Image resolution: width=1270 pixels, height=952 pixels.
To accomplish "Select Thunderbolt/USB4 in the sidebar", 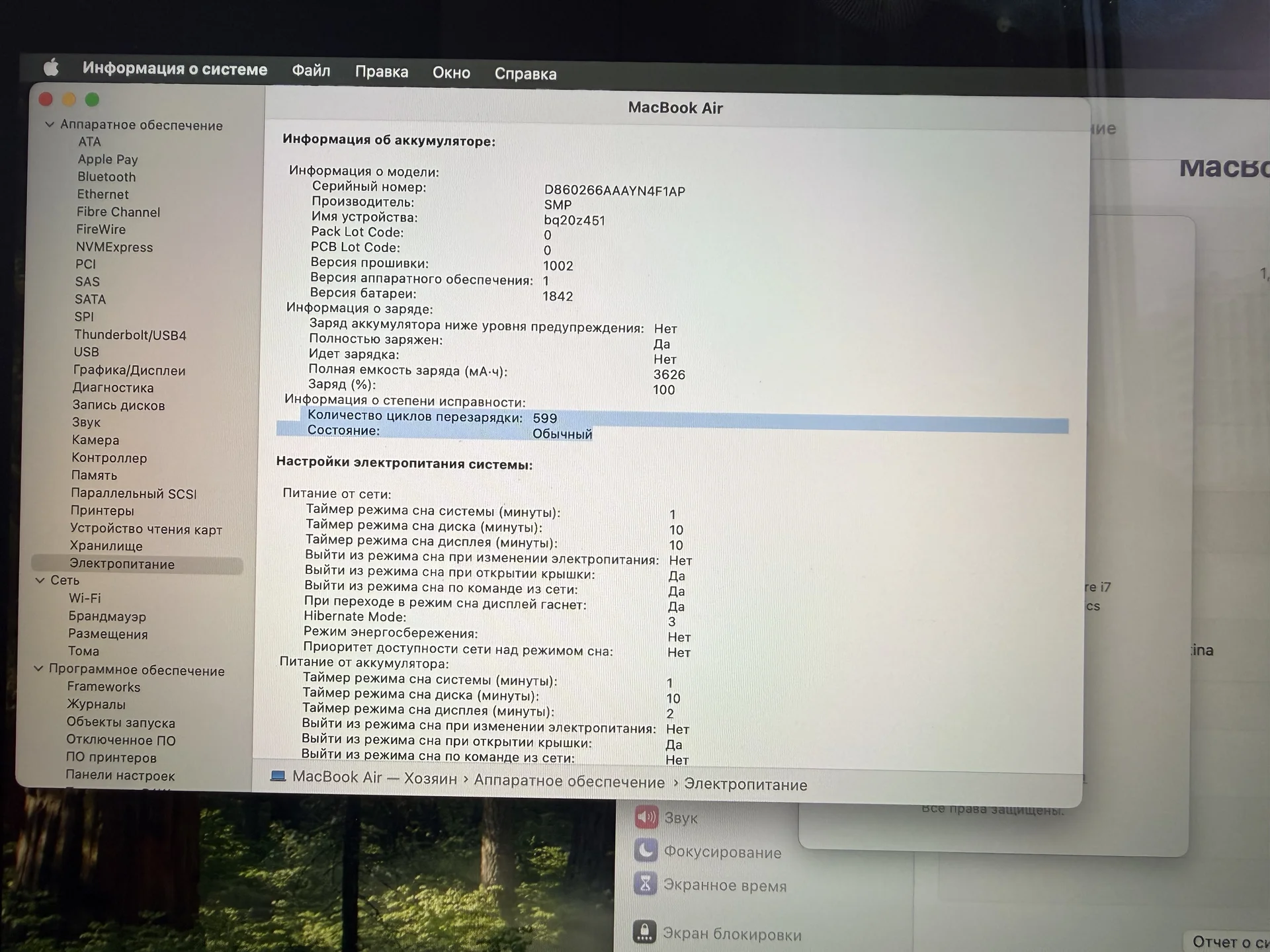I will click(x=130, y=335).
